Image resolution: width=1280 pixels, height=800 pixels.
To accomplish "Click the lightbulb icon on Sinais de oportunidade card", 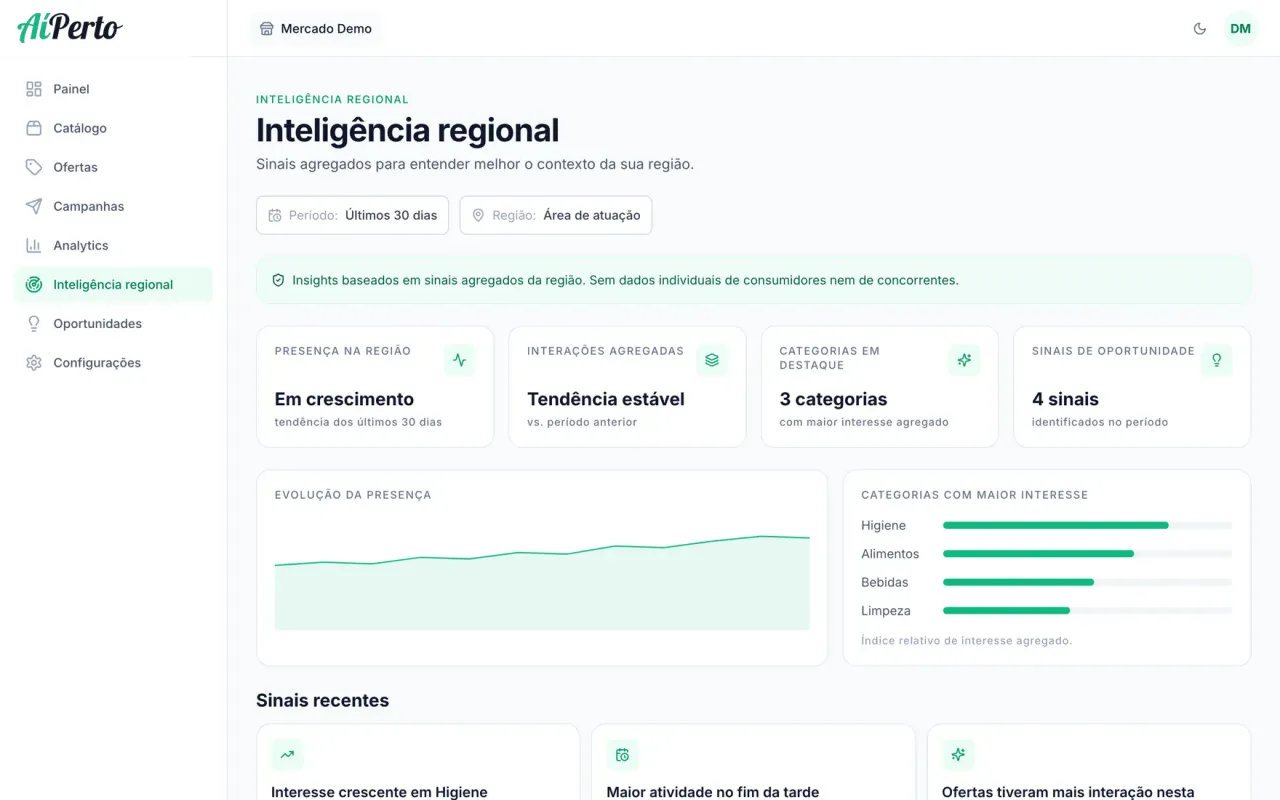I will (x=1216, y=360).
